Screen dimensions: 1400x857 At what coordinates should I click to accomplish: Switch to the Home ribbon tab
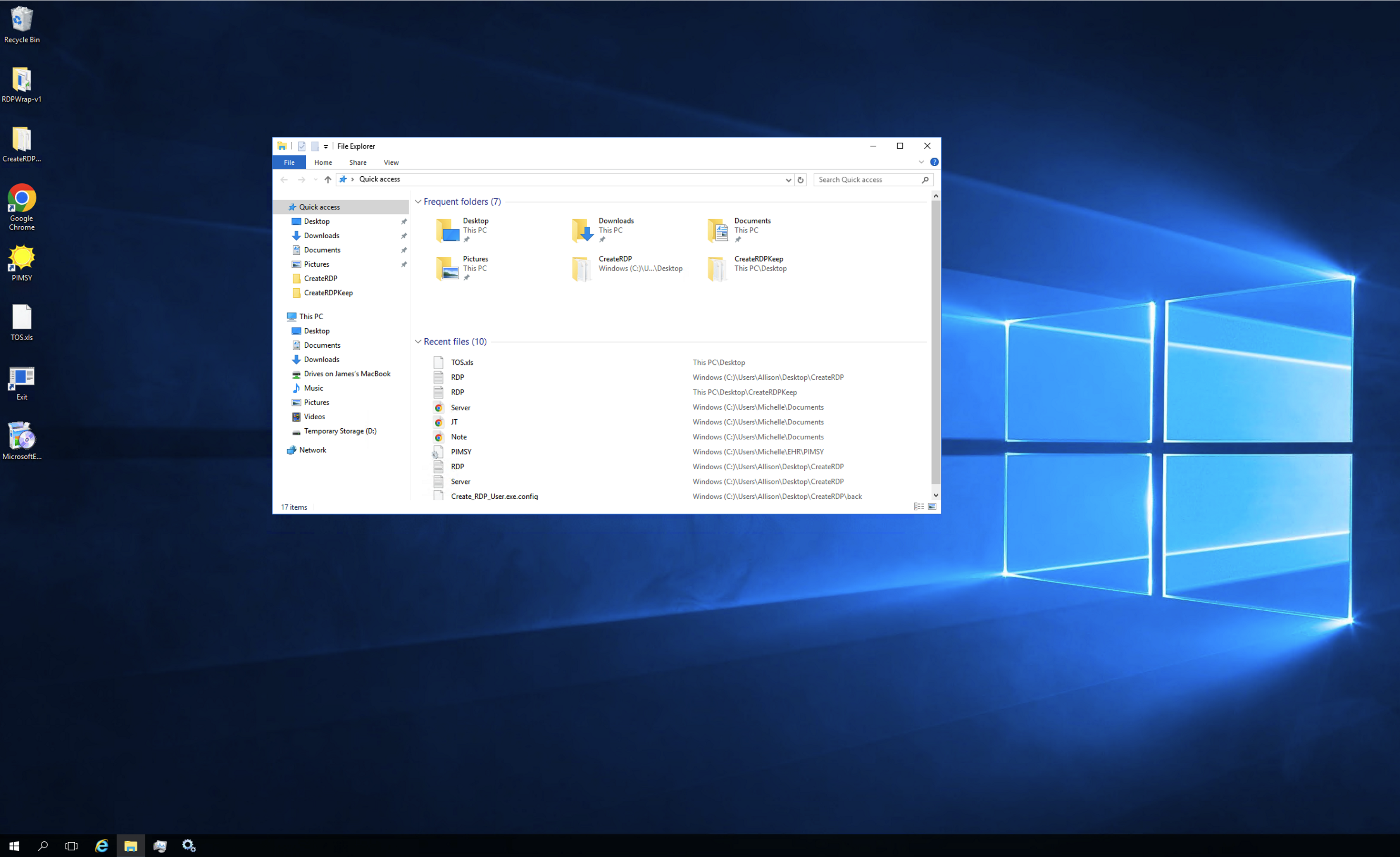pos(323,162)
